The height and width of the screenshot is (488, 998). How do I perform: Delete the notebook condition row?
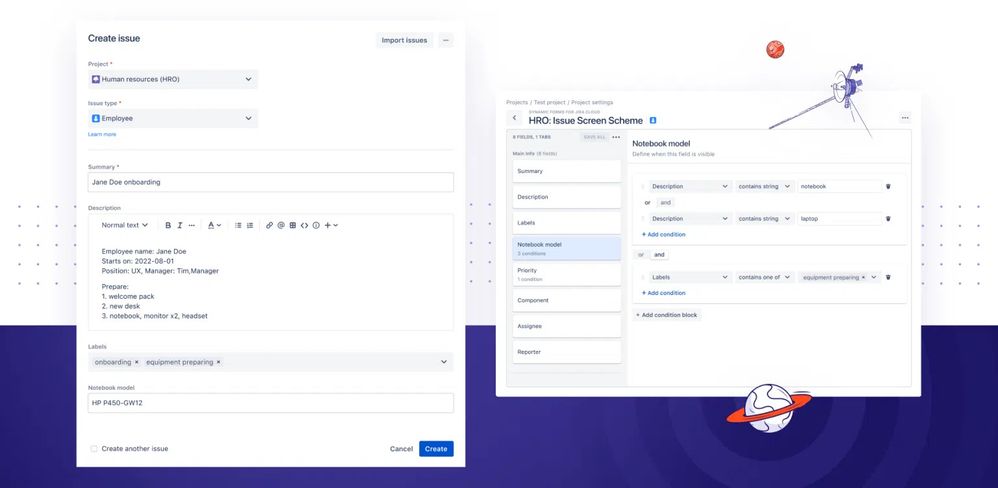tap(889, 186)
